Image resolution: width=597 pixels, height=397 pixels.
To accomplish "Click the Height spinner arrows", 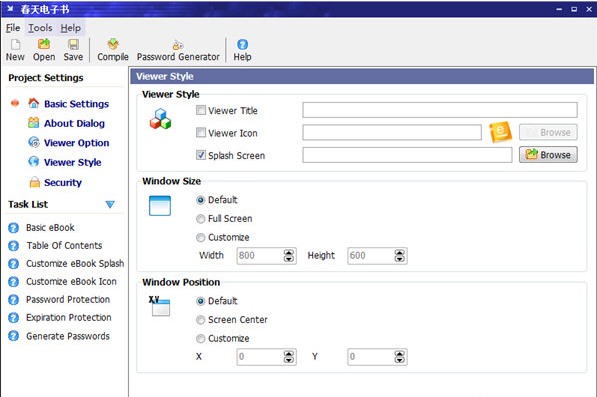I will [399, 256].
